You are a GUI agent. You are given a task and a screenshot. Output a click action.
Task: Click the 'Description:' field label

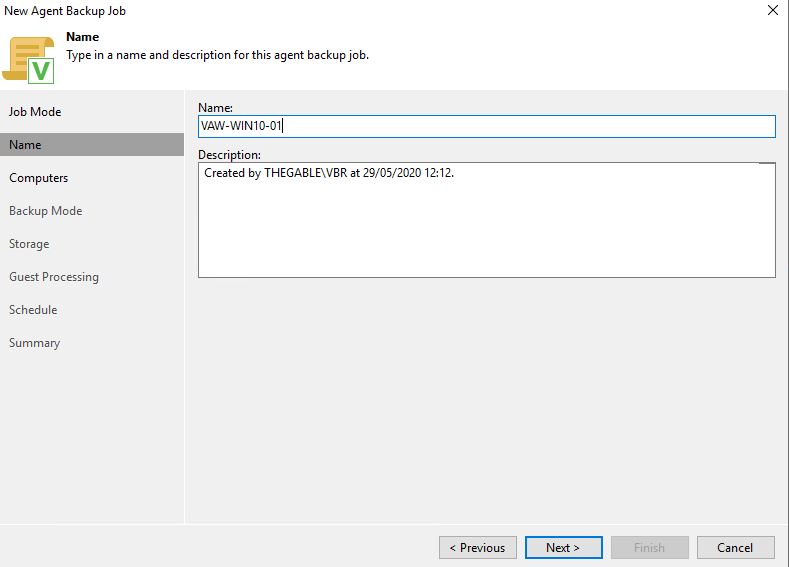pos(229,155)
